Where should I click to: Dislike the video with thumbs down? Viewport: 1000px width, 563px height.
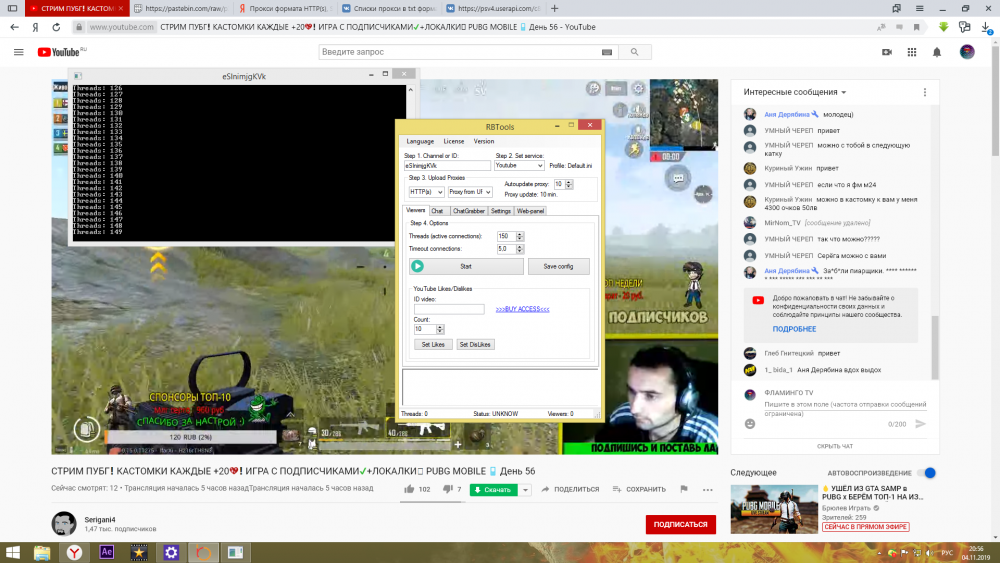445,489
